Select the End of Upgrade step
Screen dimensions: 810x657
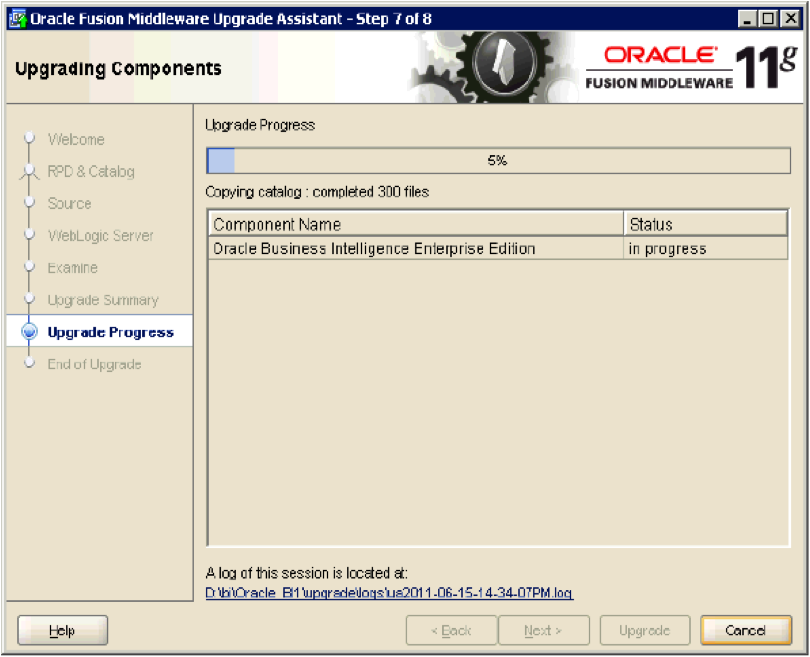coord(94,364)
